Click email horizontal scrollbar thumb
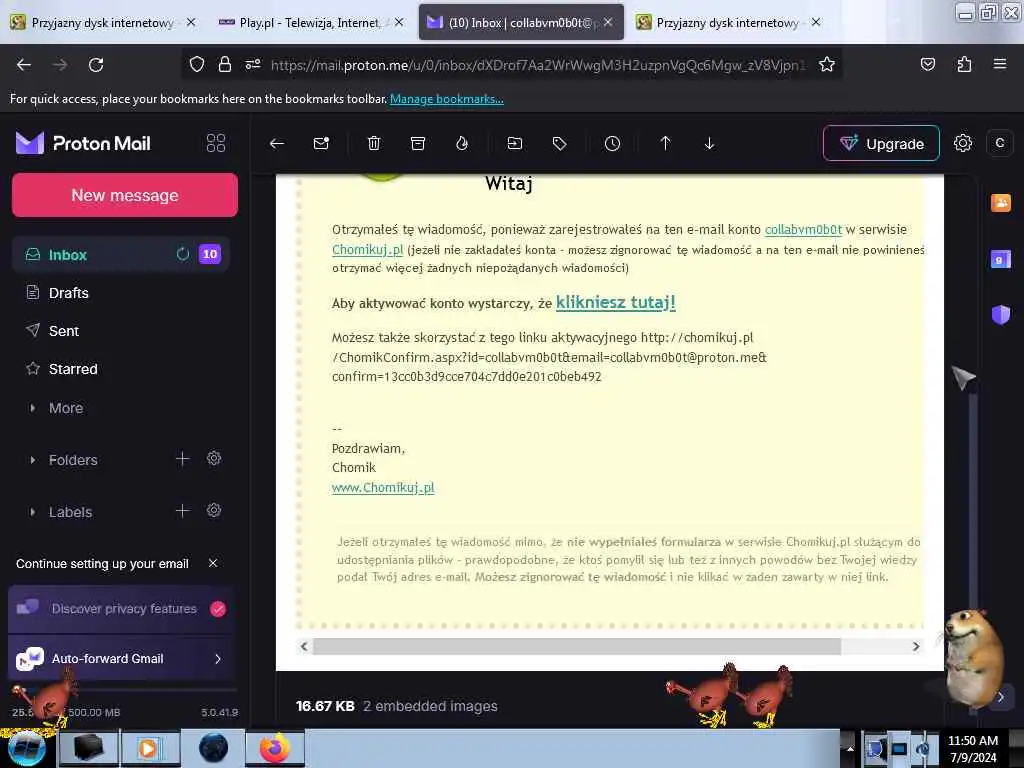The image size is (1024, 768). (x=577, y=647)
